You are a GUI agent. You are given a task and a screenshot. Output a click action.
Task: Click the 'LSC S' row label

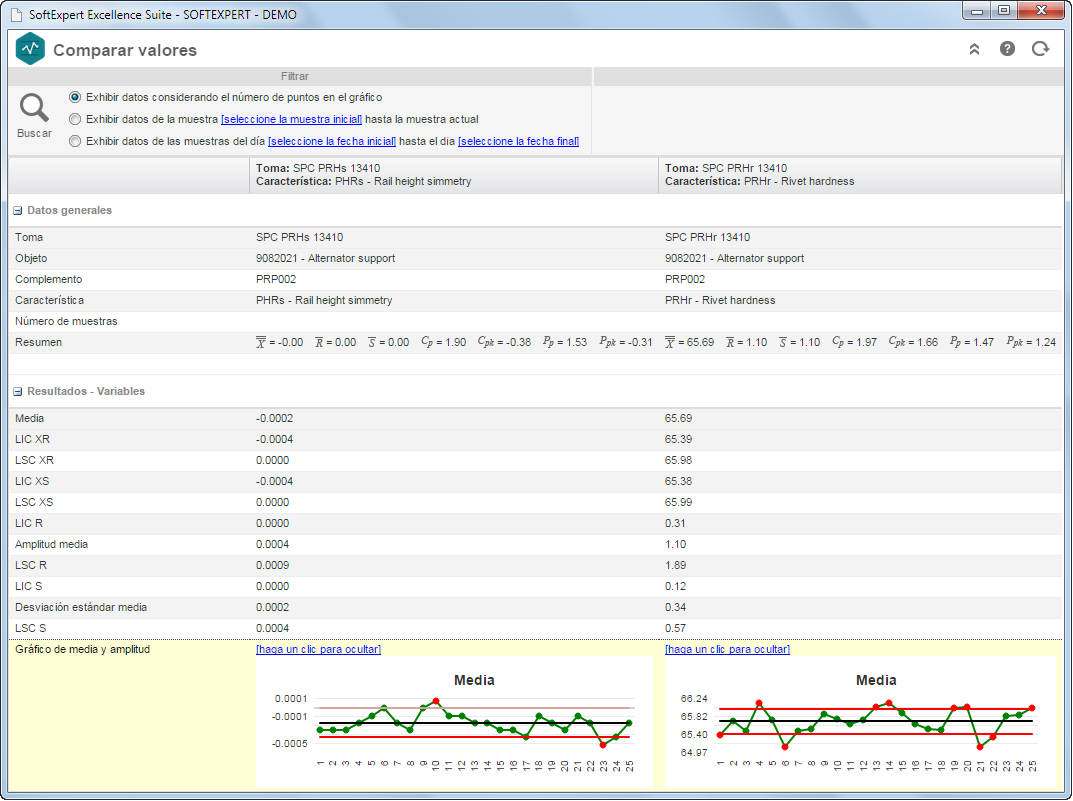click(31, 629)
